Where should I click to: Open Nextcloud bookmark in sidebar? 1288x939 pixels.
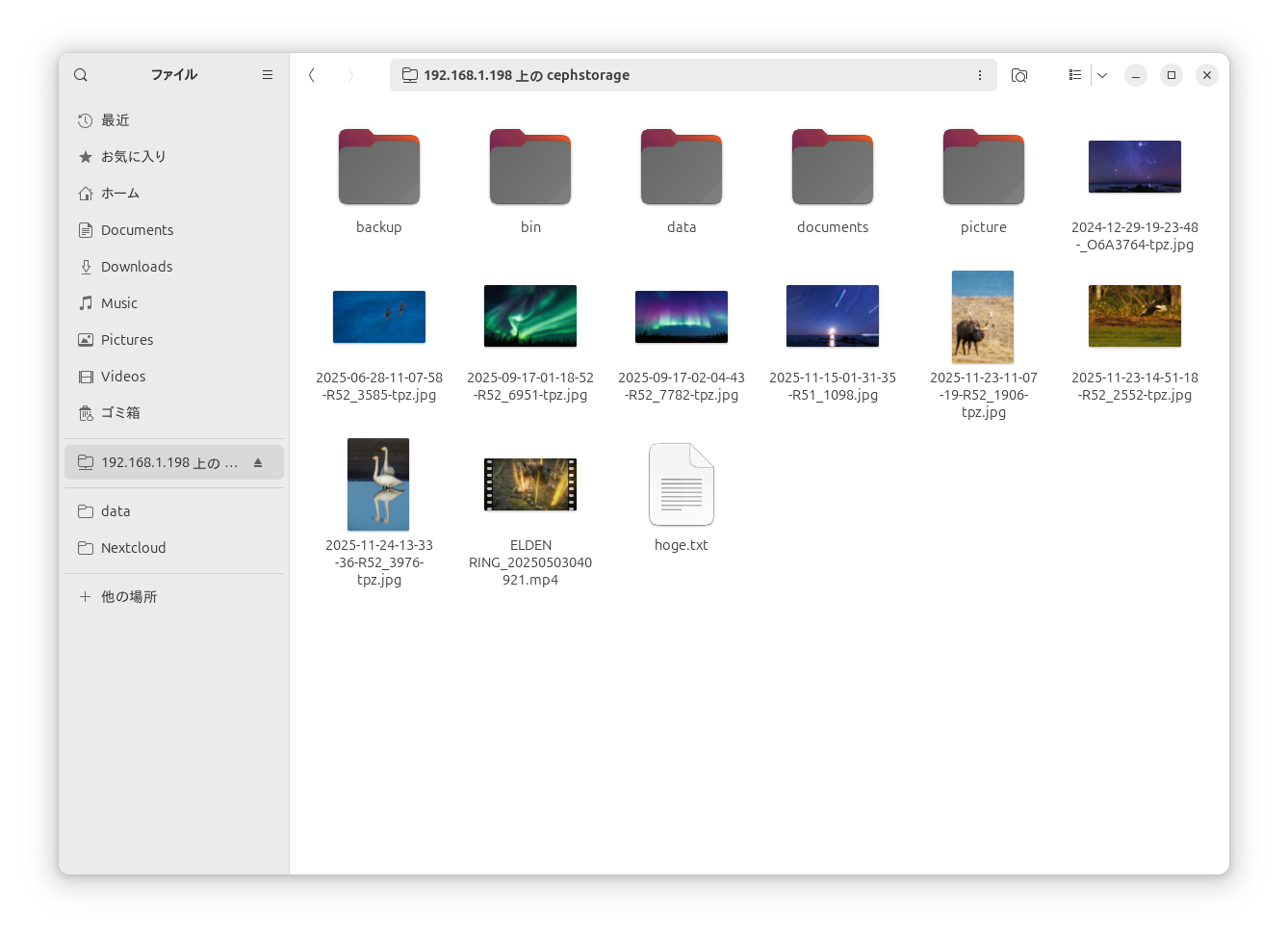tap(133, 548)
